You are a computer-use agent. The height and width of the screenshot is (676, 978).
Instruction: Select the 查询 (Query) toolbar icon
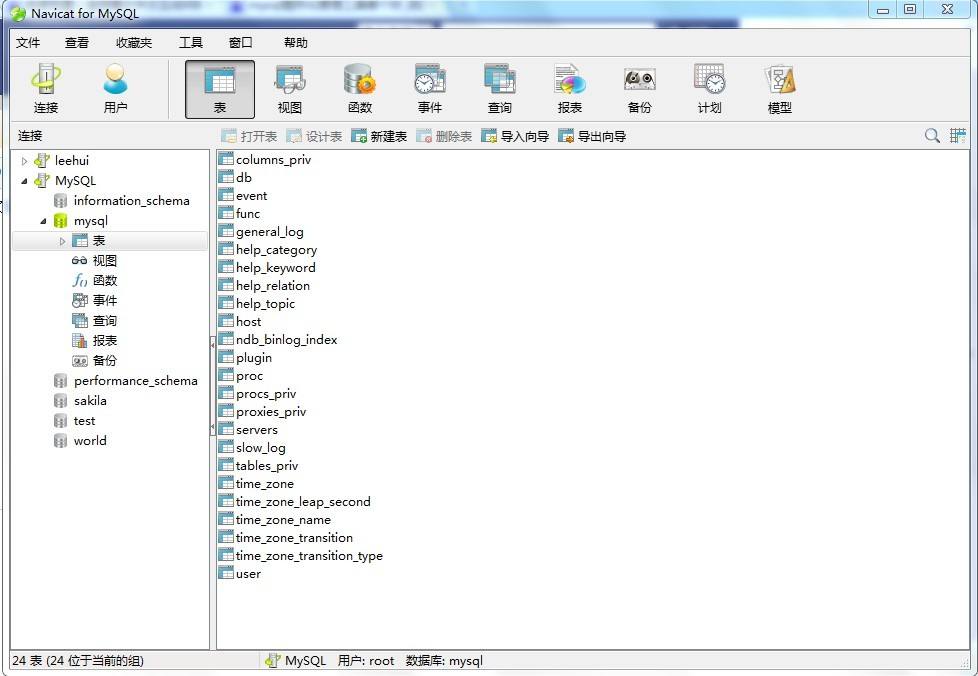[500, 89]
